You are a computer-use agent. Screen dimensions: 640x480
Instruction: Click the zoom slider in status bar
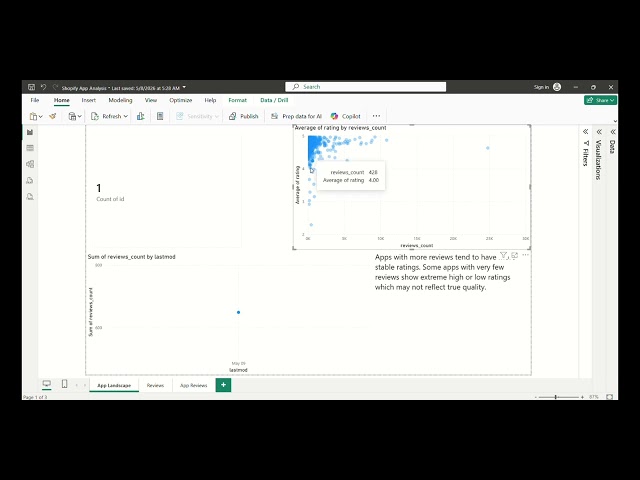558,397
